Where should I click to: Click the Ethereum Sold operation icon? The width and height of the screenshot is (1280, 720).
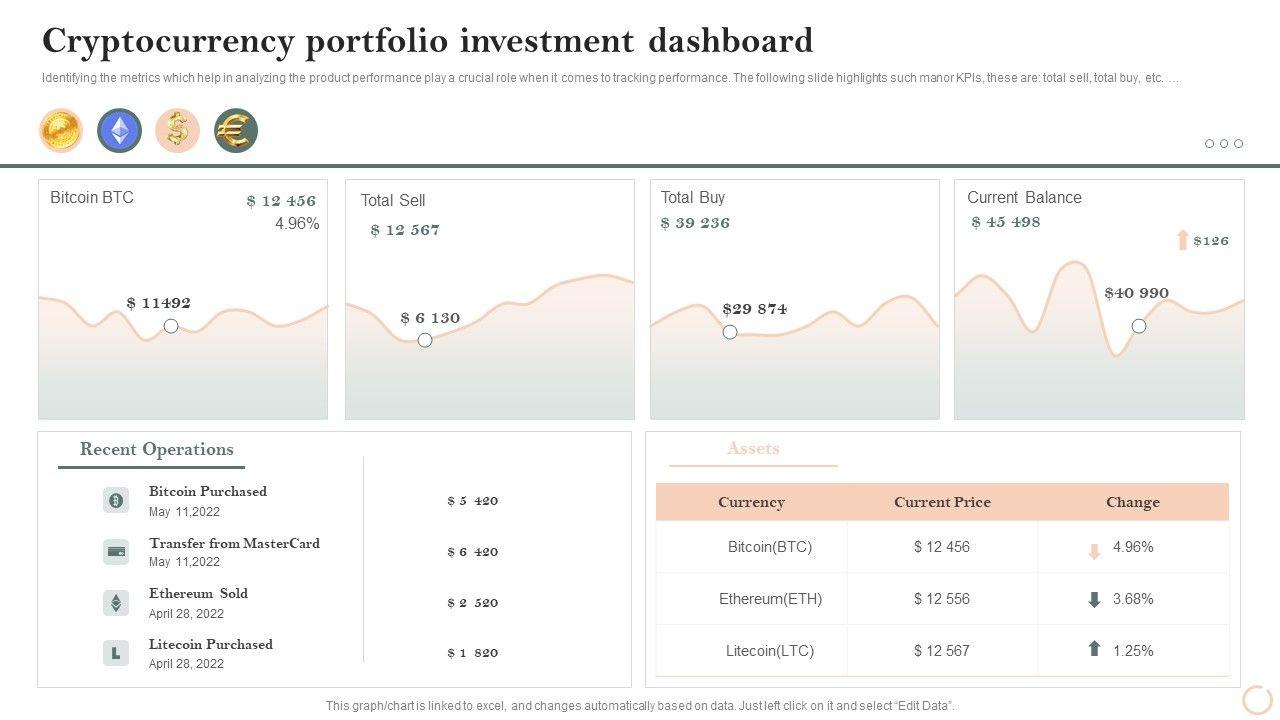[116, 603]
